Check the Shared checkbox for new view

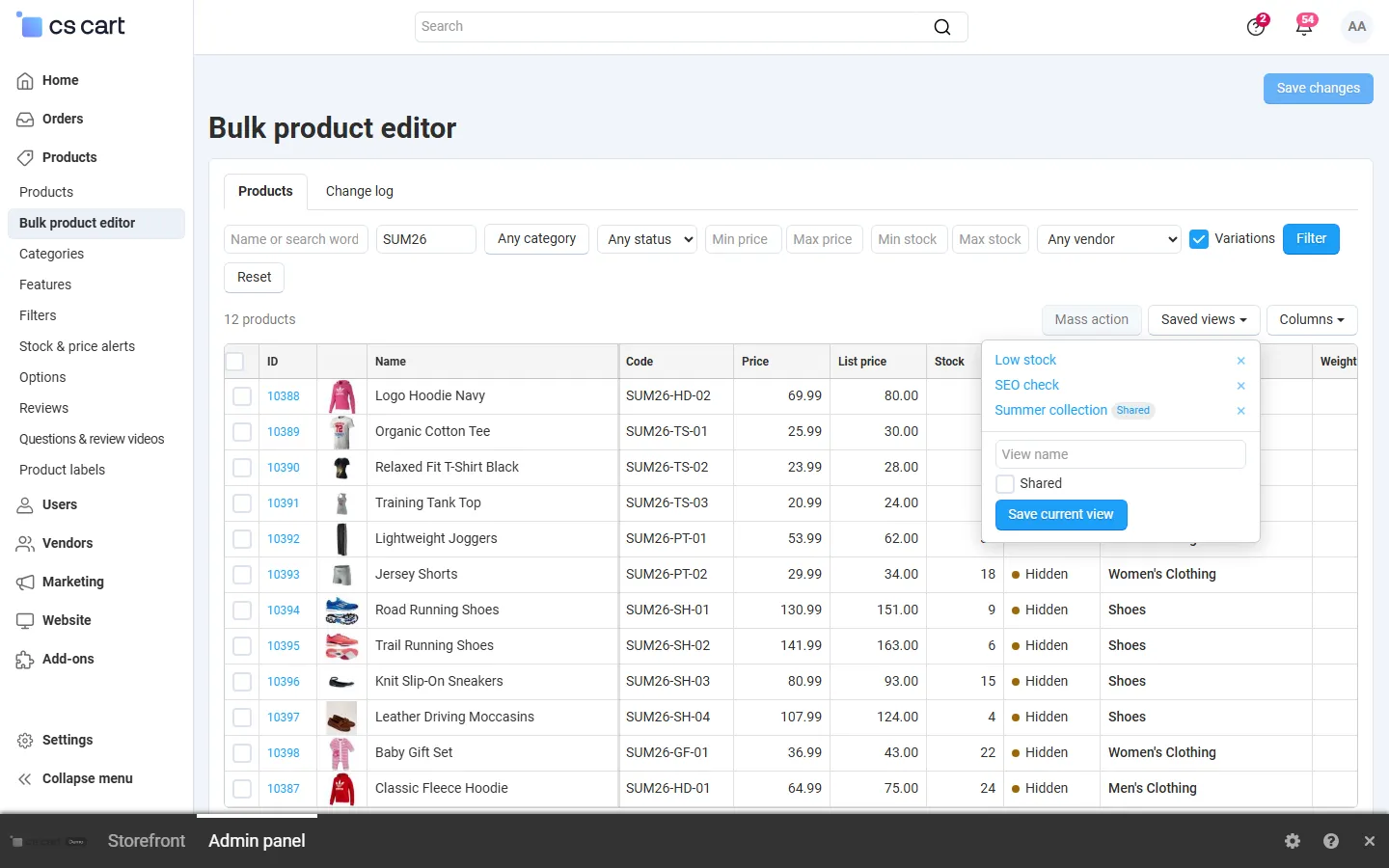[x=1005, y=484]
